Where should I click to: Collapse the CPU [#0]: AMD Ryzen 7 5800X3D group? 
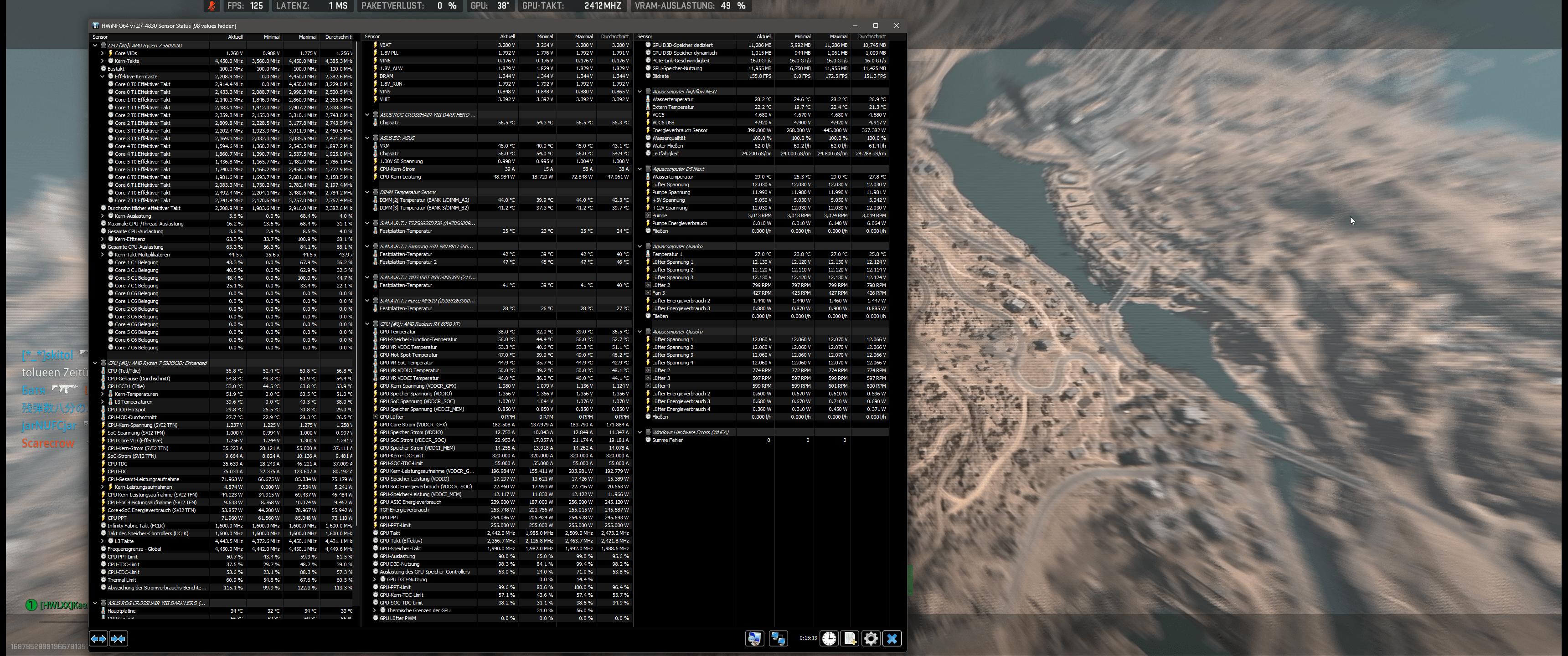95,45
